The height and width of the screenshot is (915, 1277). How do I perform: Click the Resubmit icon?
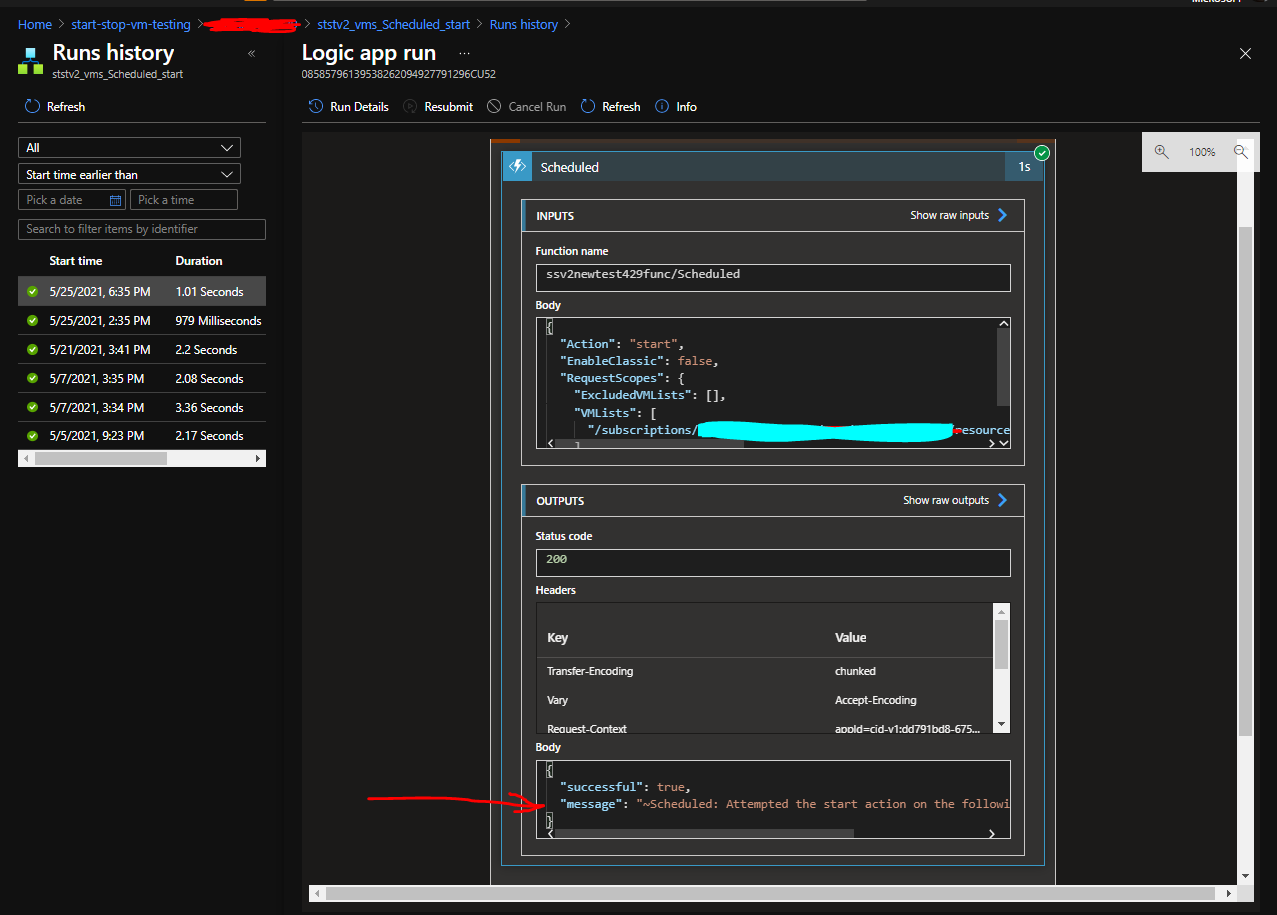[409, 106]
